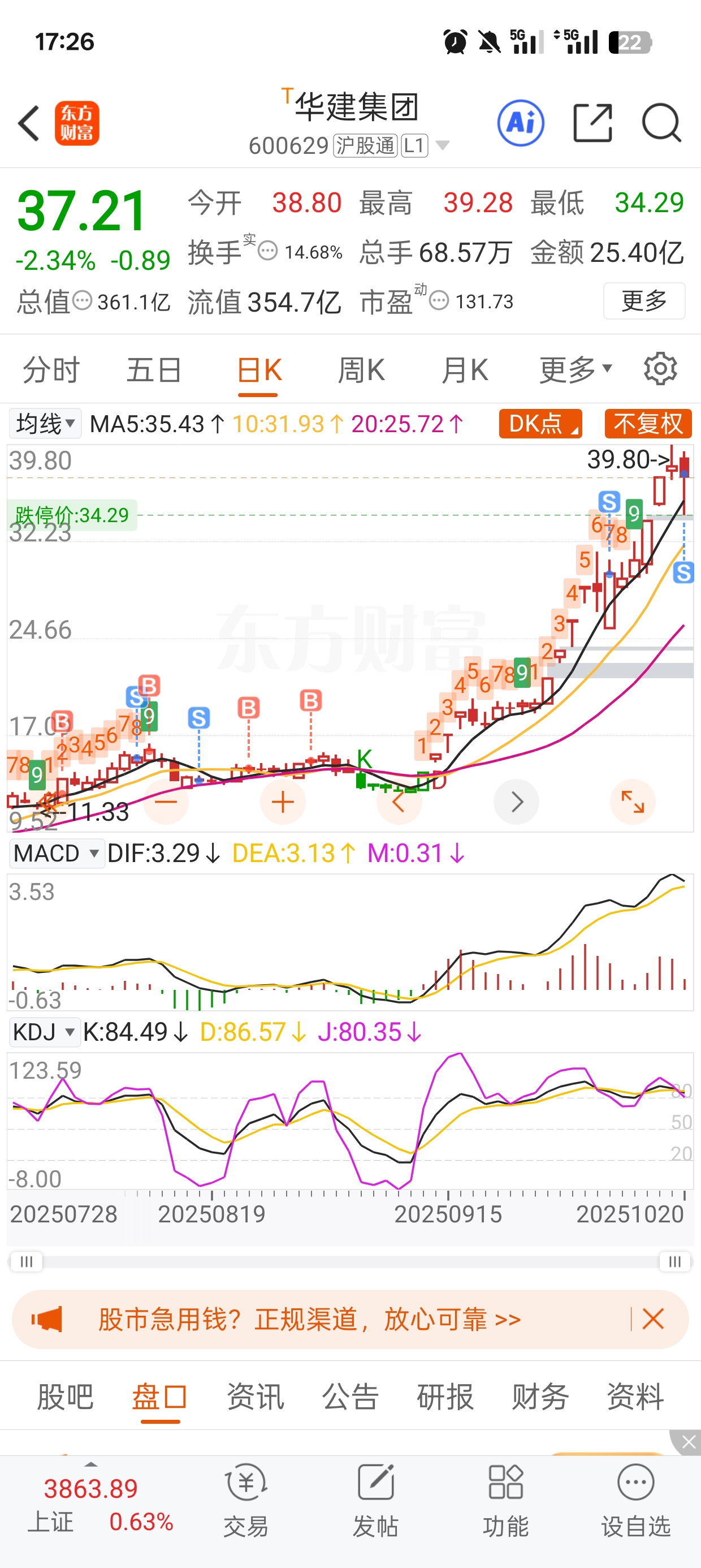
Task: Move chart right with arrow button
Action: coord(517,802)
